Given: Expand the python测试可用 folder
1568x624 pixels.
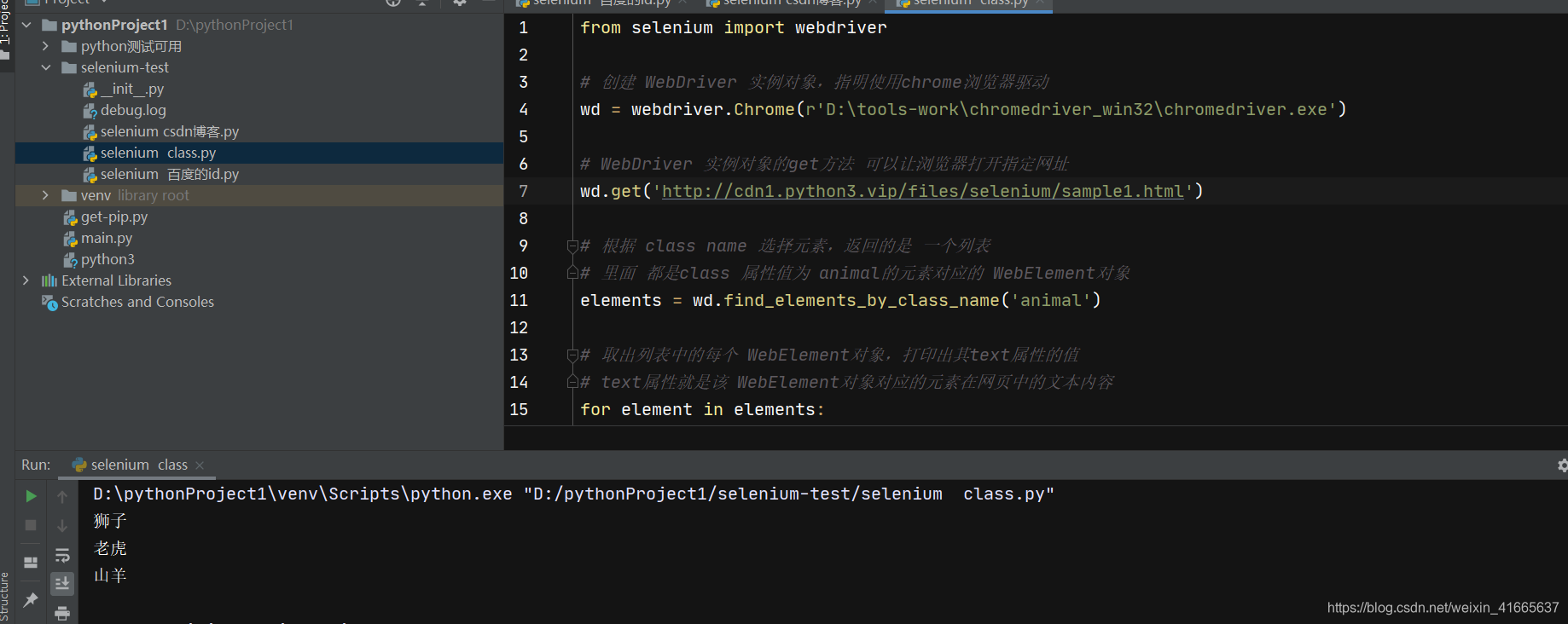Looking at the screenshot, I should pos(46,46).
